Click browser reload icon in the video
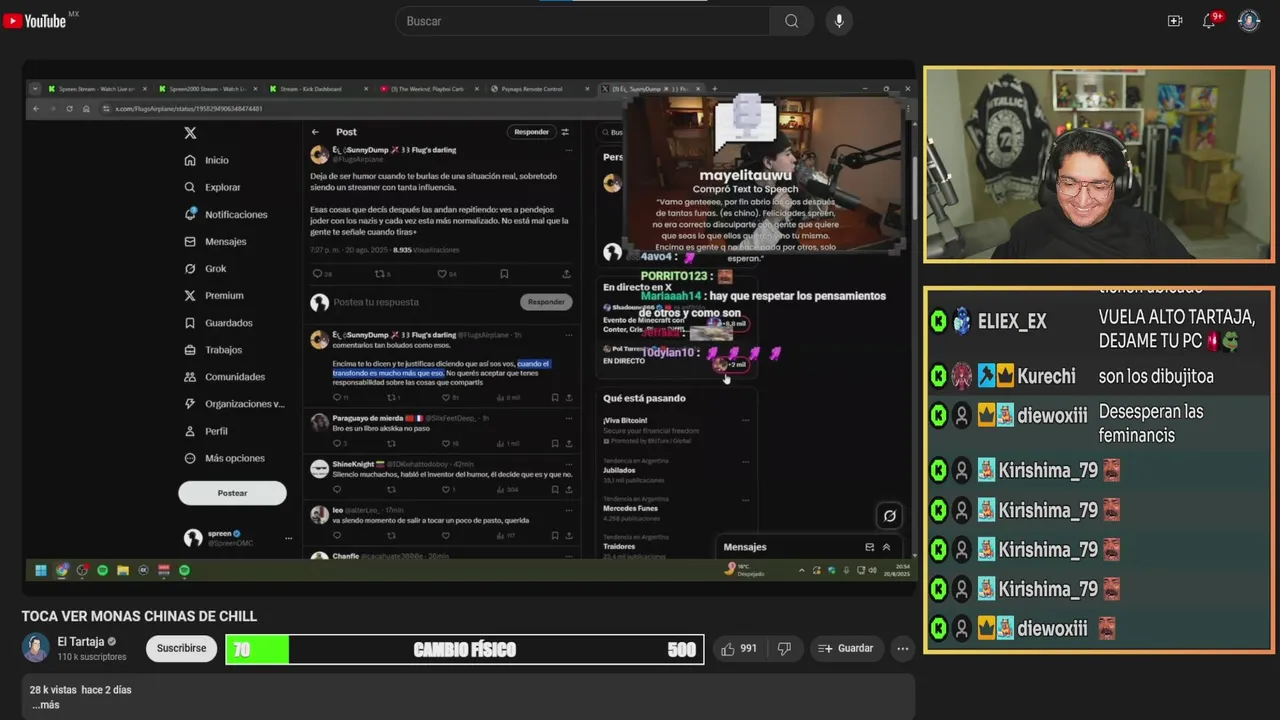Screen dimensions: 1280x720 (x=69, y=108)
